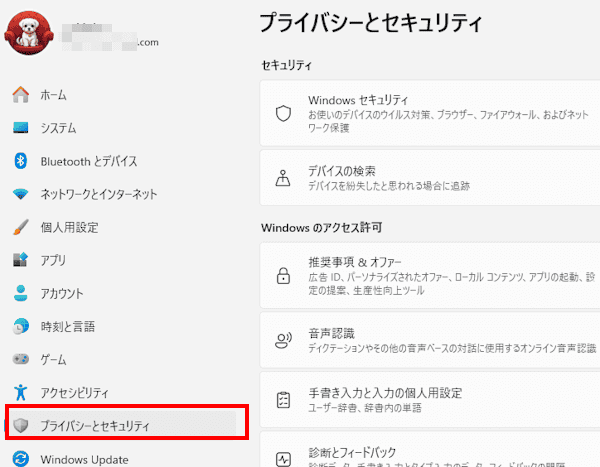This screenshot has height=467, width=600.
Task: Click the System monitor icon
Action: click(21, 127)
